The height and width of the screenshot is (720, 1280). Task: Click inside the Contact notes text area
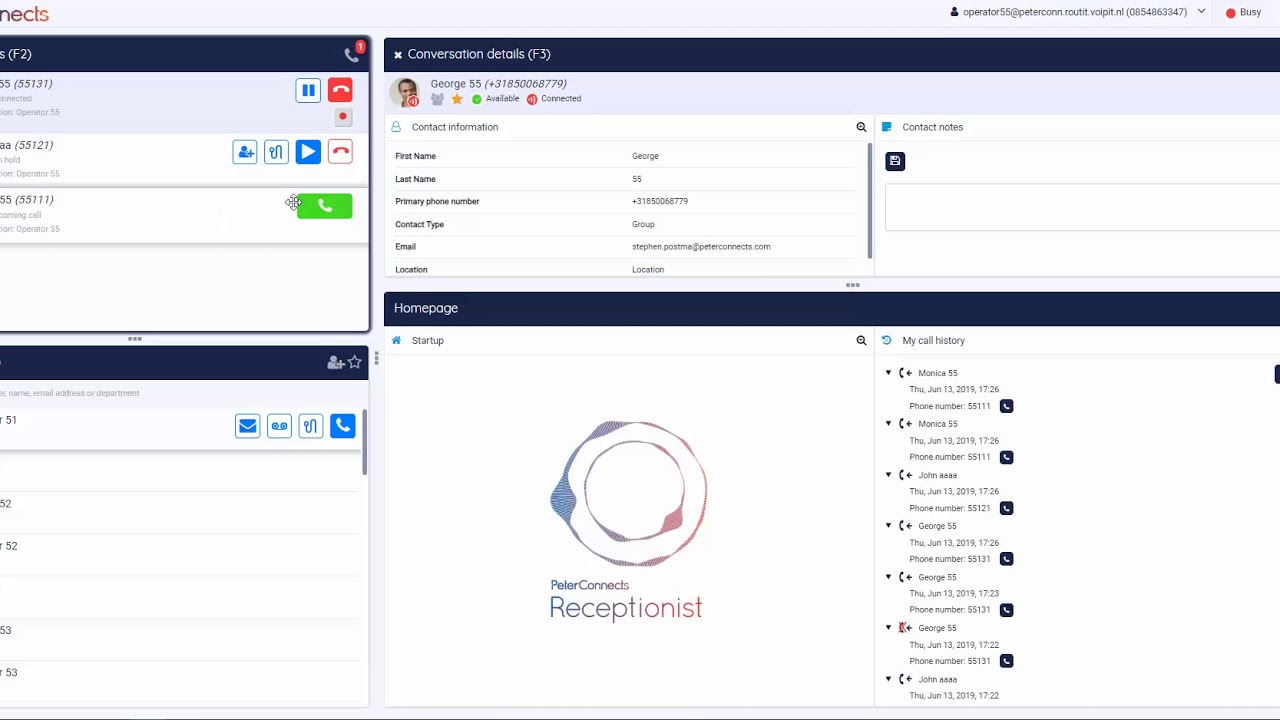click(1082, 207)
